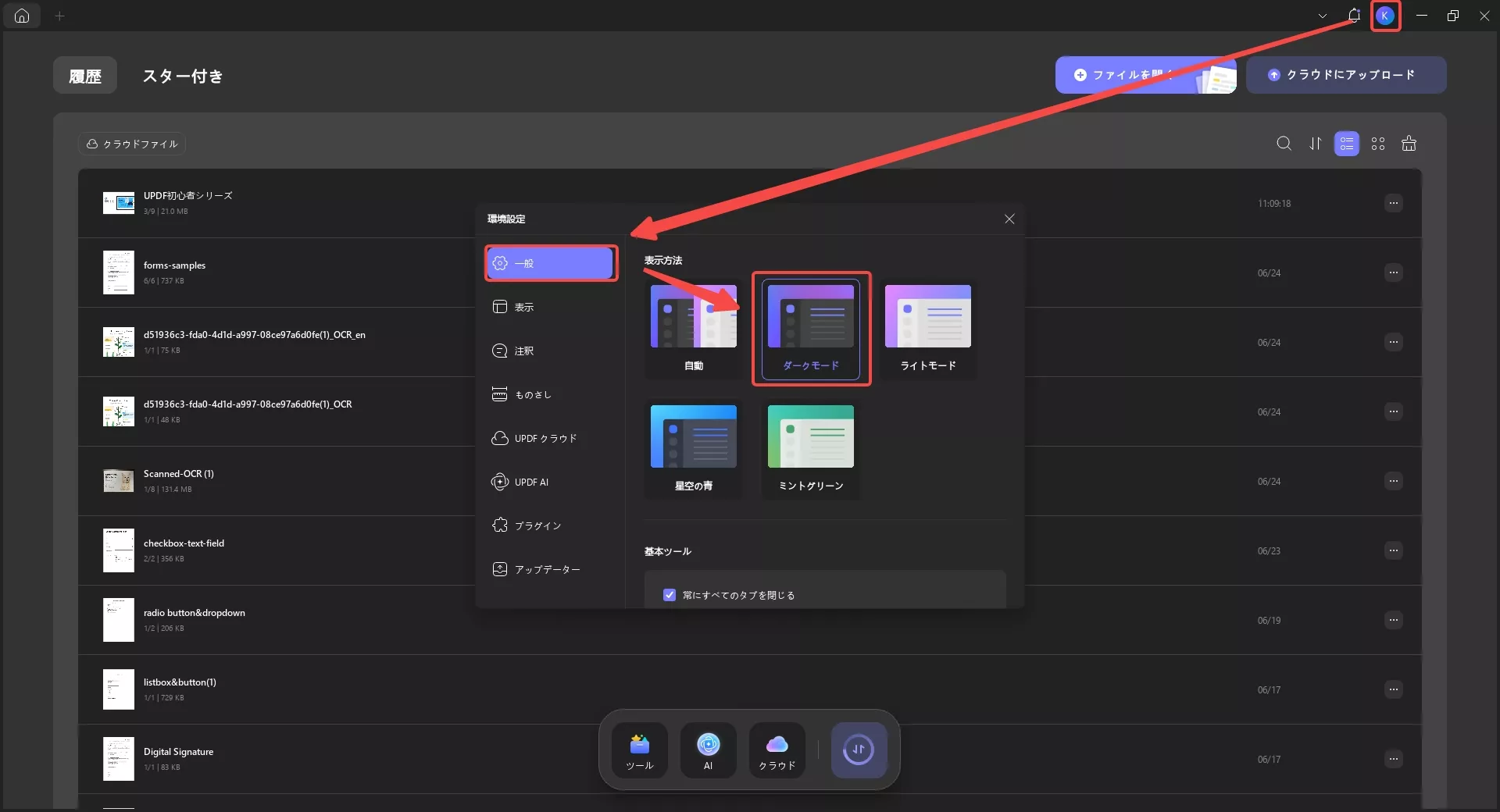The height and width of the screenshot is (812, 1500).
Task: Switch to list view layout
Action: 1347,144
